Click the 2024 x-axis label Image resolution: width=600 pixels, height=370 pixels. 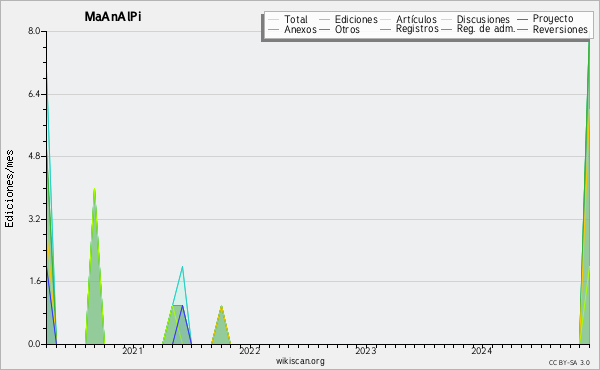coord(482,351)
